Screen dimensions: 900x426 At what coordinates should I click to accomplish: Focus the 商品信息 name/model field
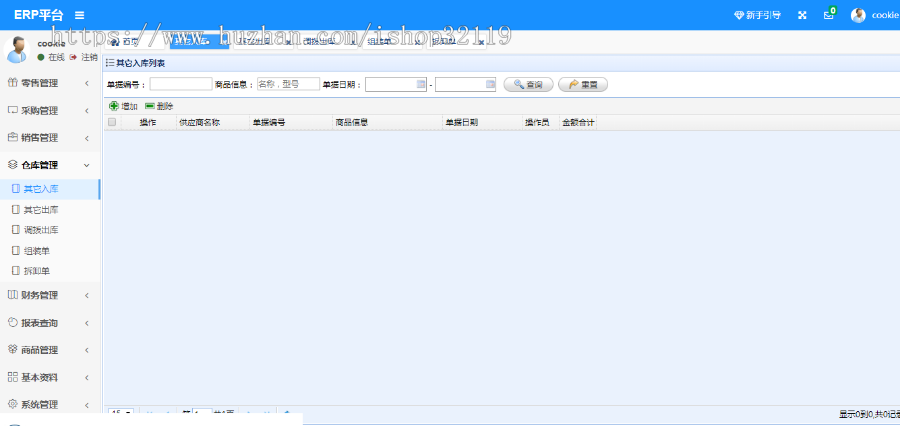288,84
